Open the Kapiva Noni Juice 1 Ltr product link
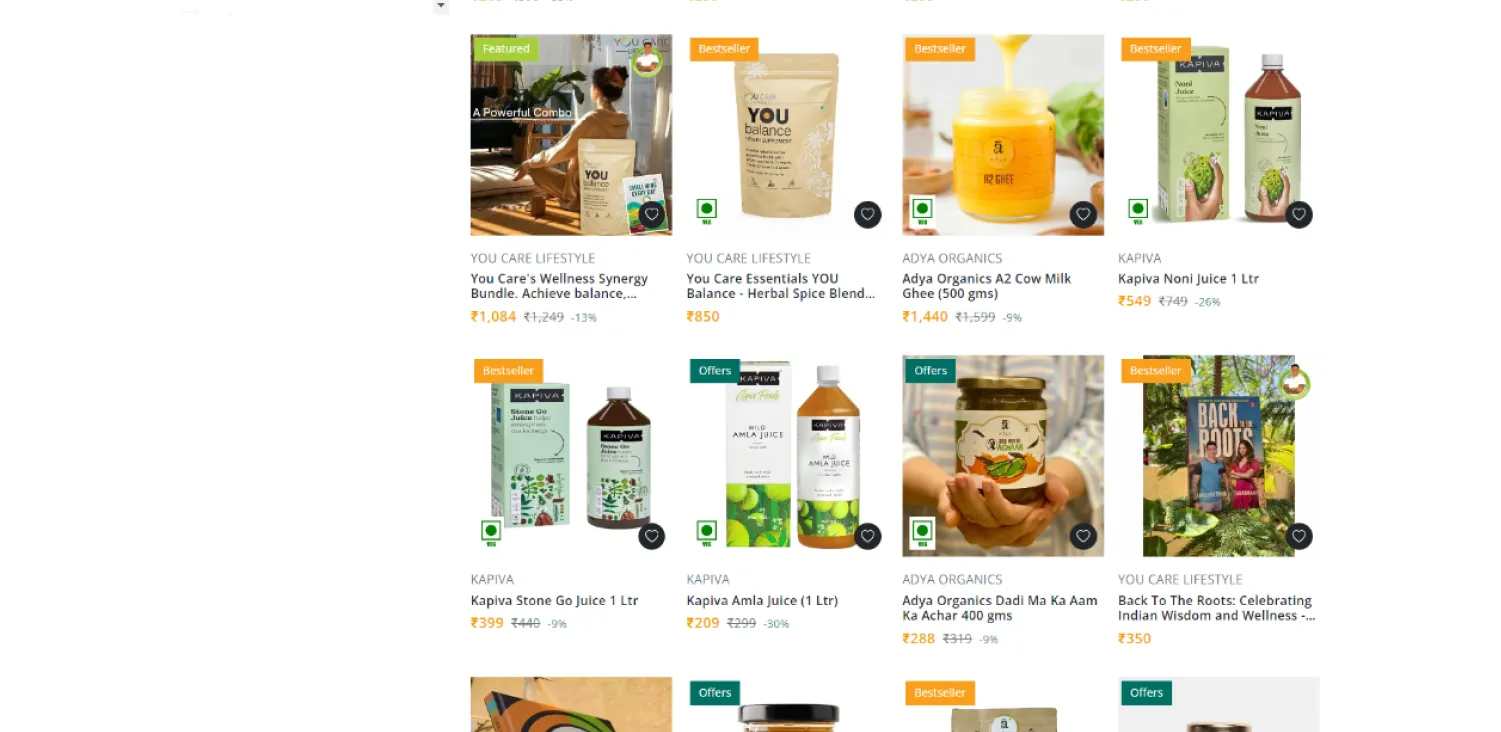 [1188, 279]
